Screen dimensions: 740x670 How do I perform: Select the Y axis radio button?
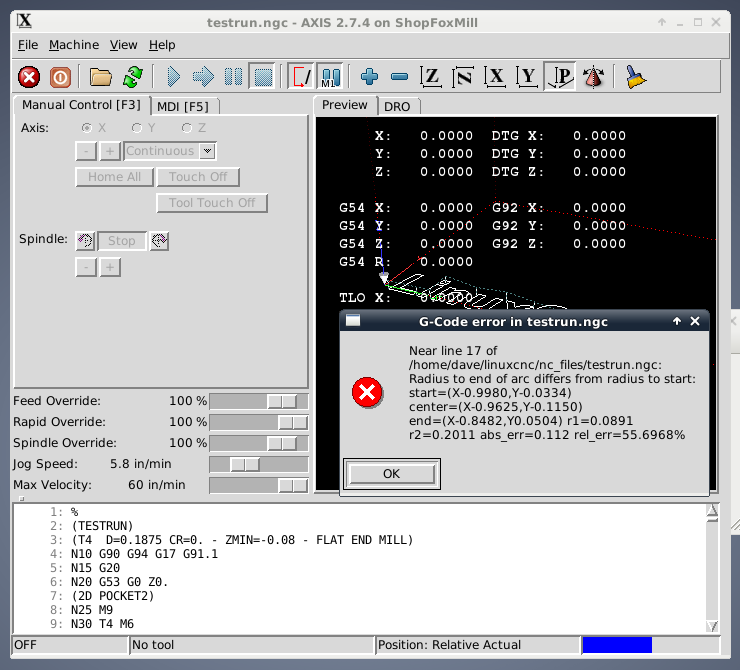point(137,128)
